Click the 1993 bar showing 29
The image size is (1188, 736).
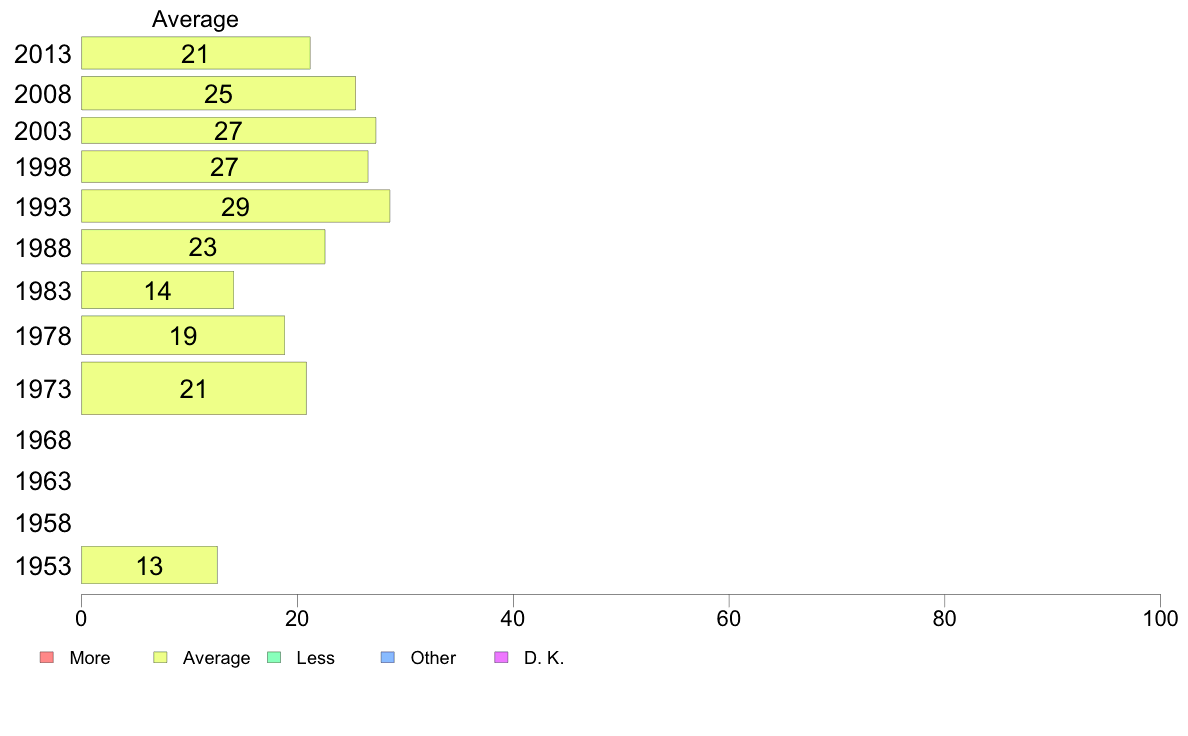(236, 206)
